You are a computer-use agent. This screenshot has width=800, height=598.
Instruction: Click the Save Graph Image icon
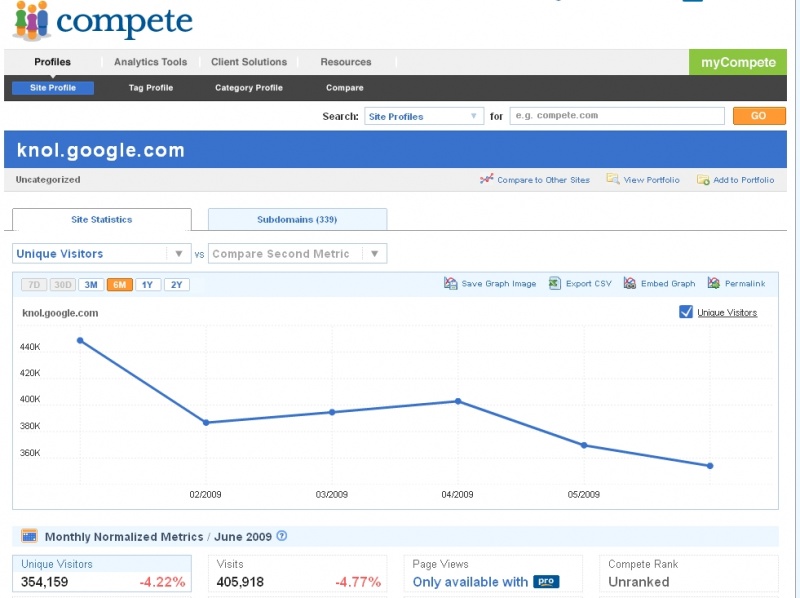click(450, 283)
